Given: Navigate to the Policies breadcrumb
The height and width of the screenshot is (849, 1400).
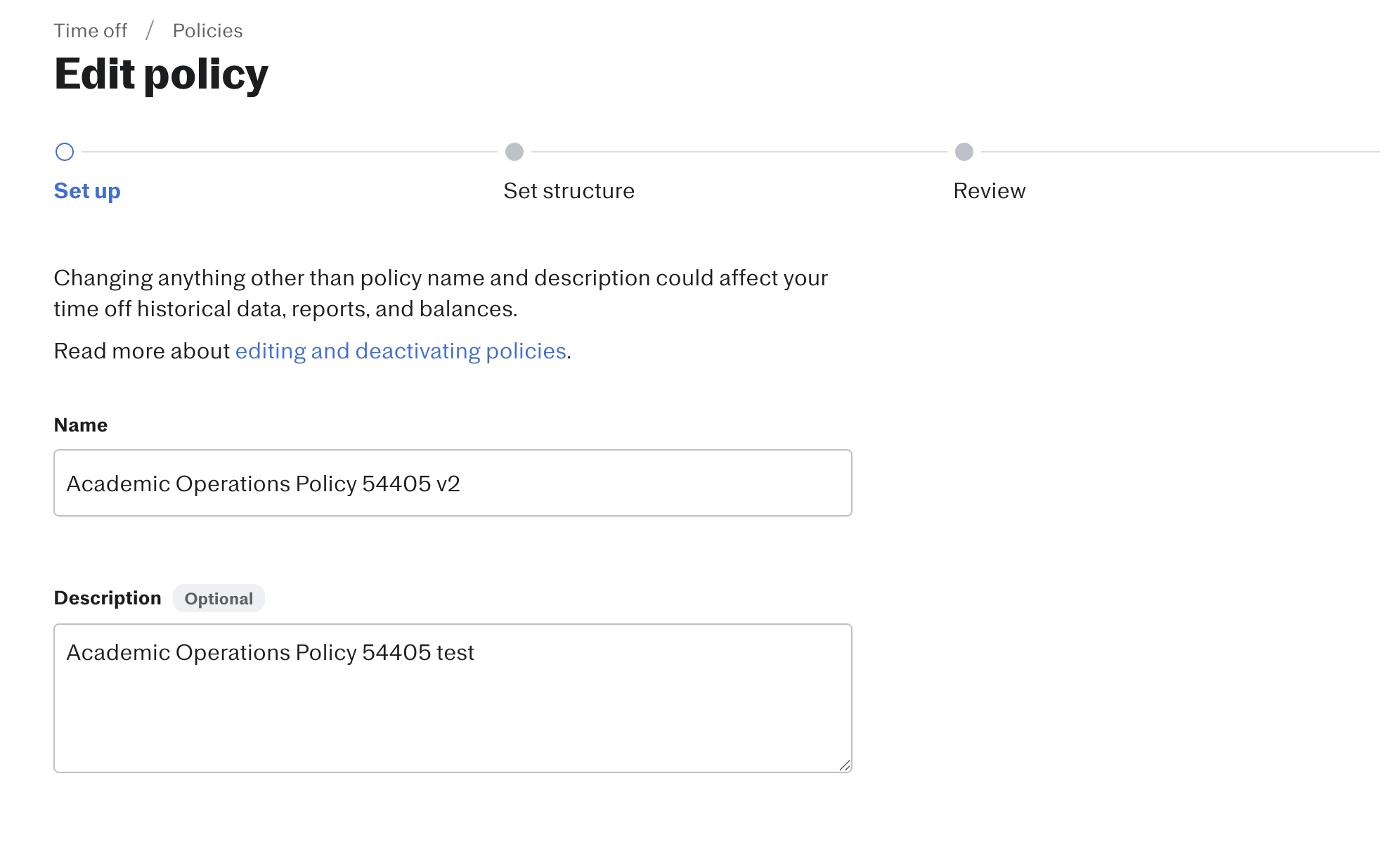Looking at the screenshot, I should tap(208, 31).
